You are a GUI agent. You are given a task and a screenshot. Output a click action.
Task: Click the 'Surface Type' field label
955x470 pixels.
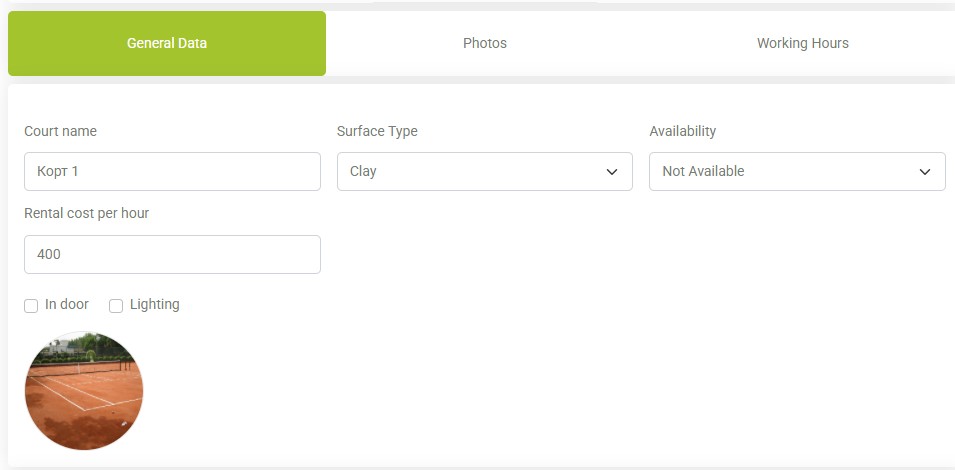[377, 131]
